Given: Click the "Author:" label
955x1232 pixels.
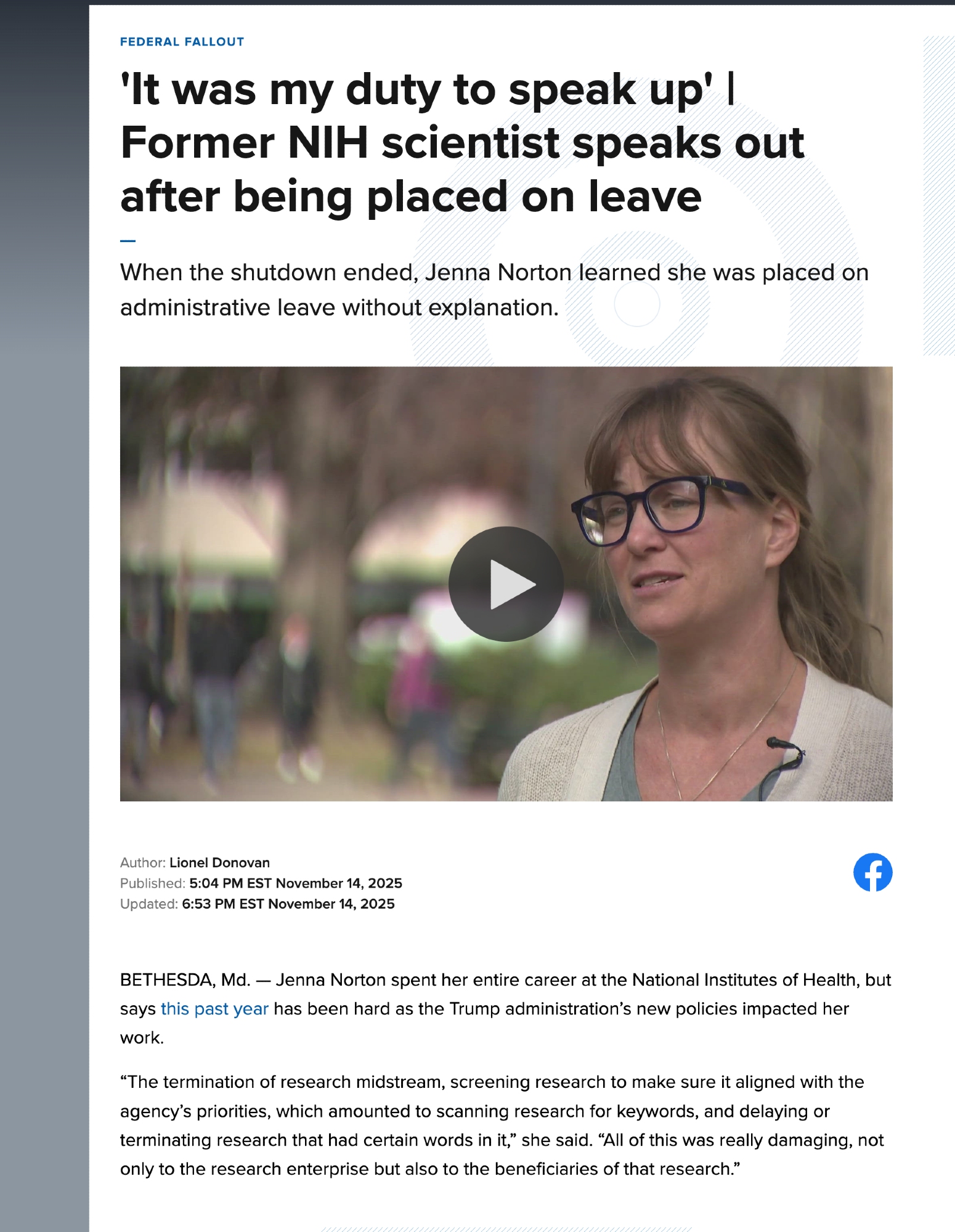Looking at the screenshot, I should click(x=143, y=862).
